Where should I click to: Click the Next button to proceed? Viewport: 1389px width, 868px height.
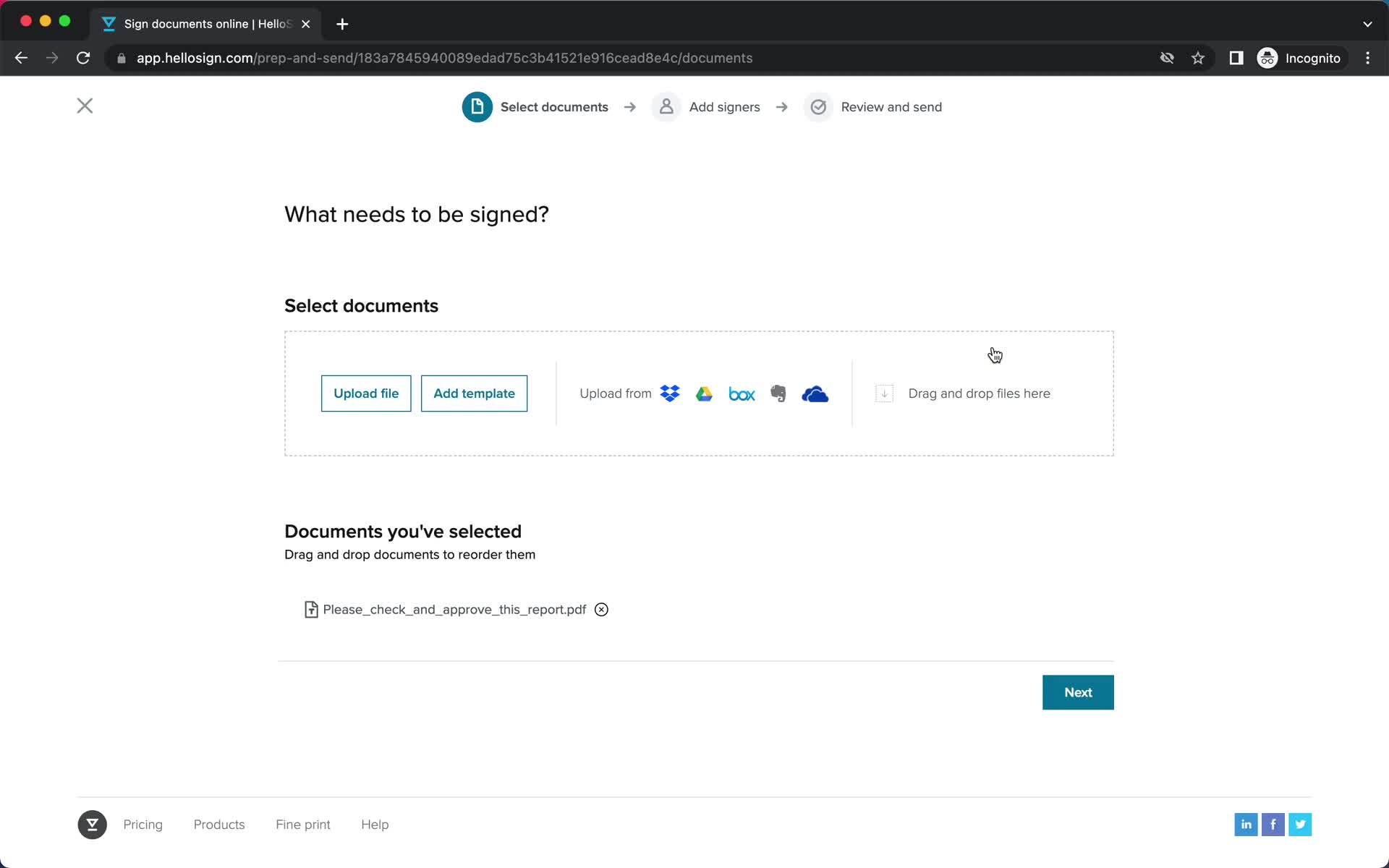(x=1078, y=692)
